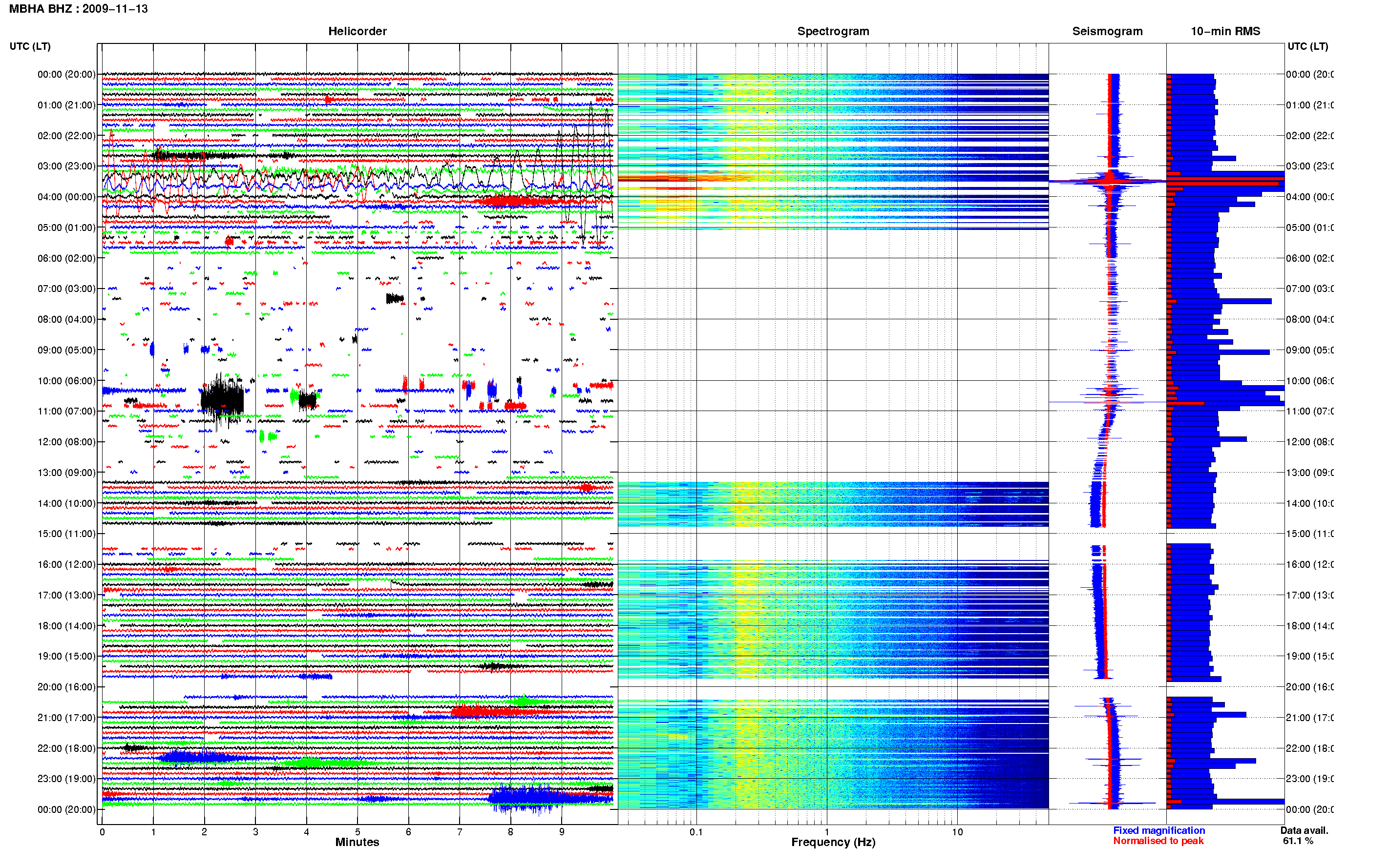Click the frequency tick label "10"
Screen dimensions: 1389x868
click(x=957, y=832)
